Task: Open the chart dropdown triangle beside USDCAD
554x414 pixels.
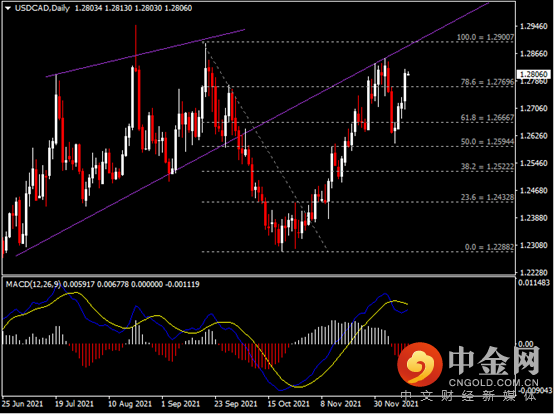Action: click(8, 8)
